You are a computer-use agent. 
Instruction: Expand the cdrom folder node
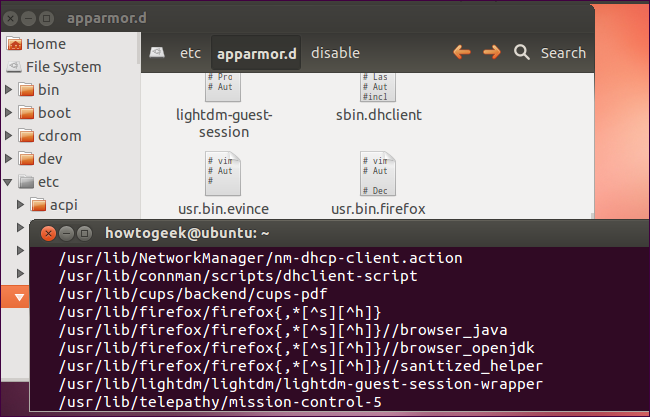click(x=10, y=136)
